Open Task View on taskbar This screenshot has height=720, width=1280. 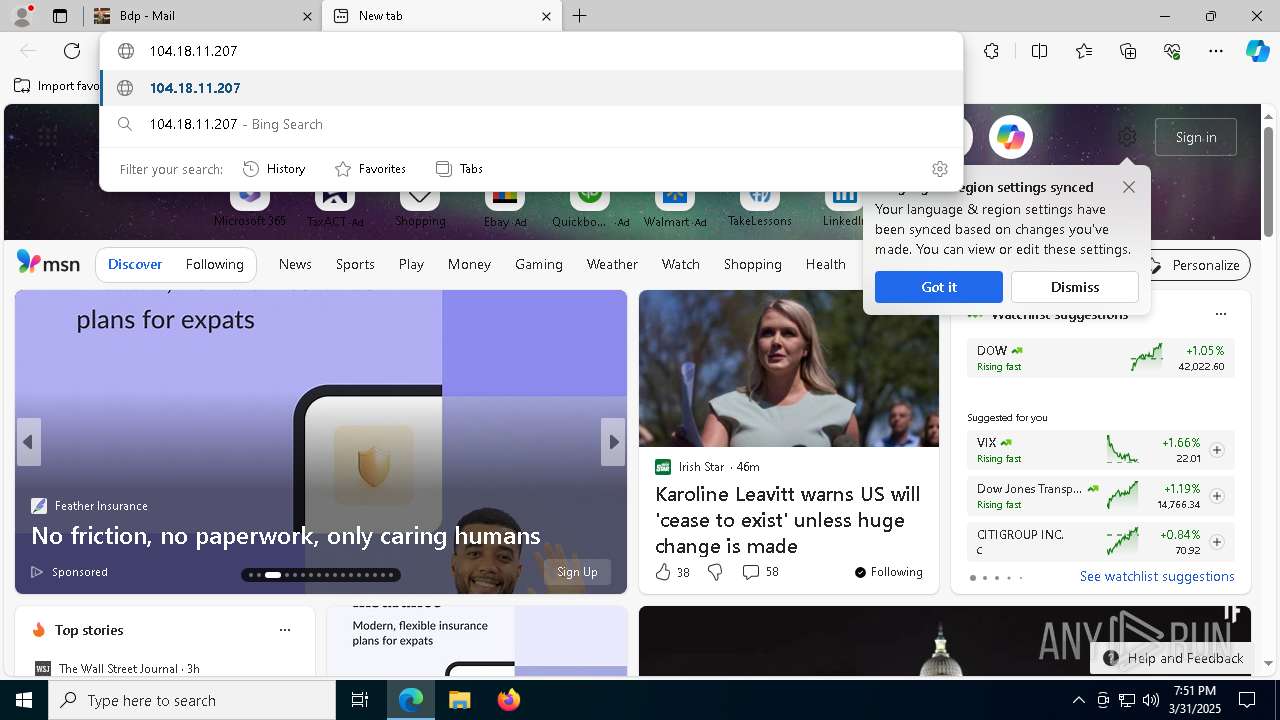360,700
